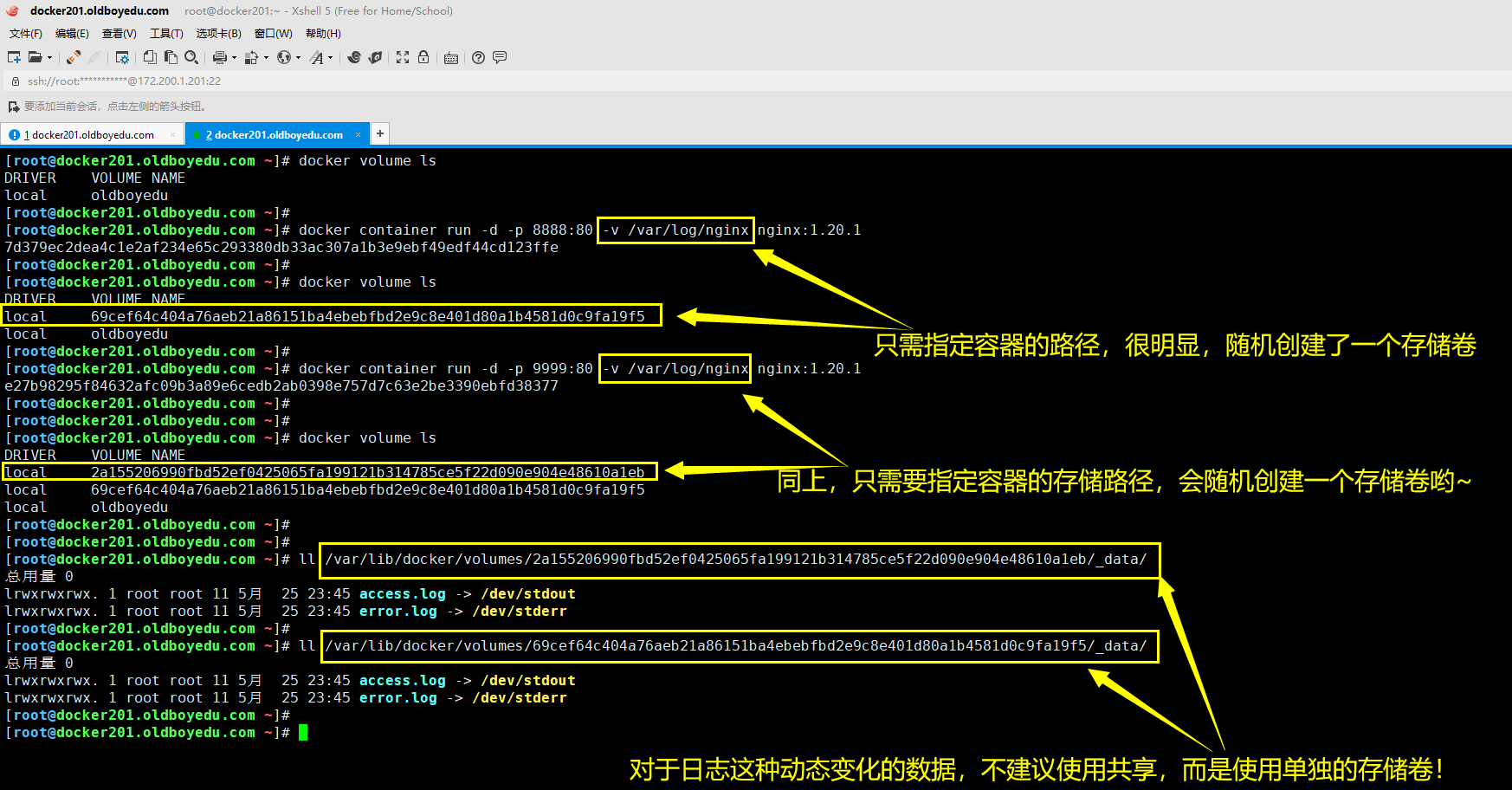Expand the Open folder dropdown arrow
1512x790 pixels.
click(49, 58)
